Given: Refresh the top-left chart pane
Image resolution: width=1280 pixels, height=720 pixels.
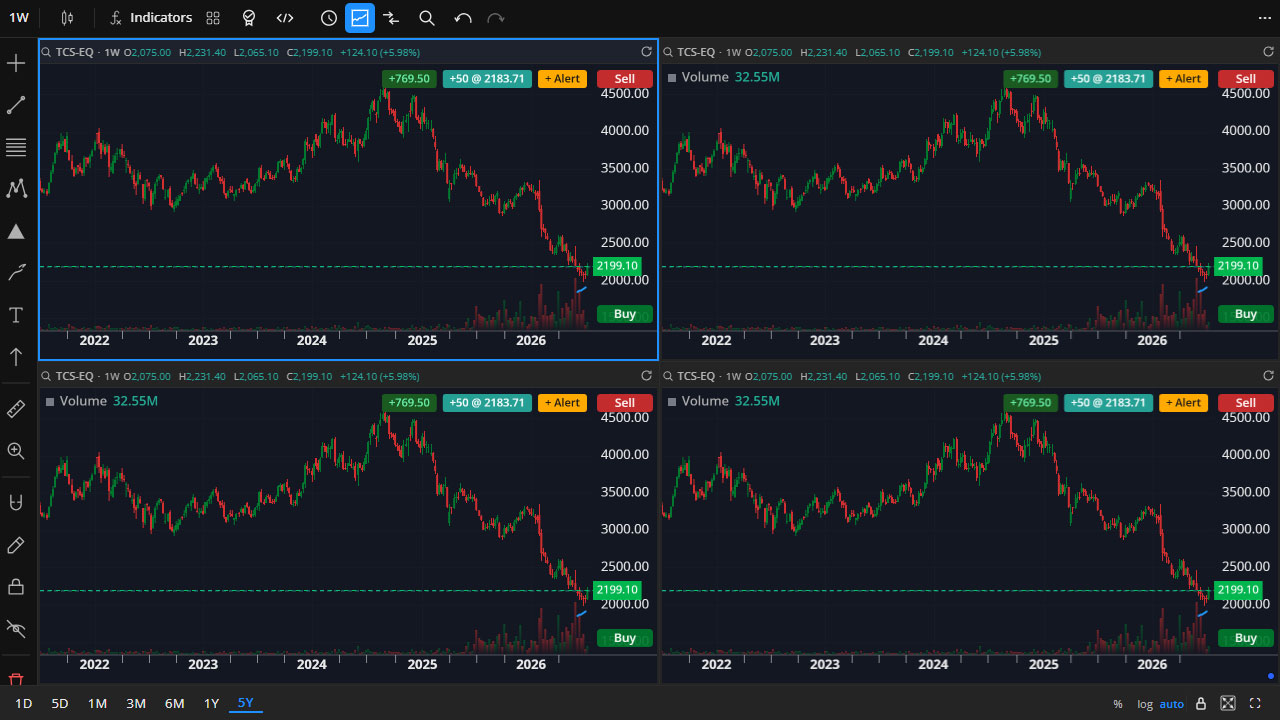Looking at the screenshot, I should (x=646, y=52).
